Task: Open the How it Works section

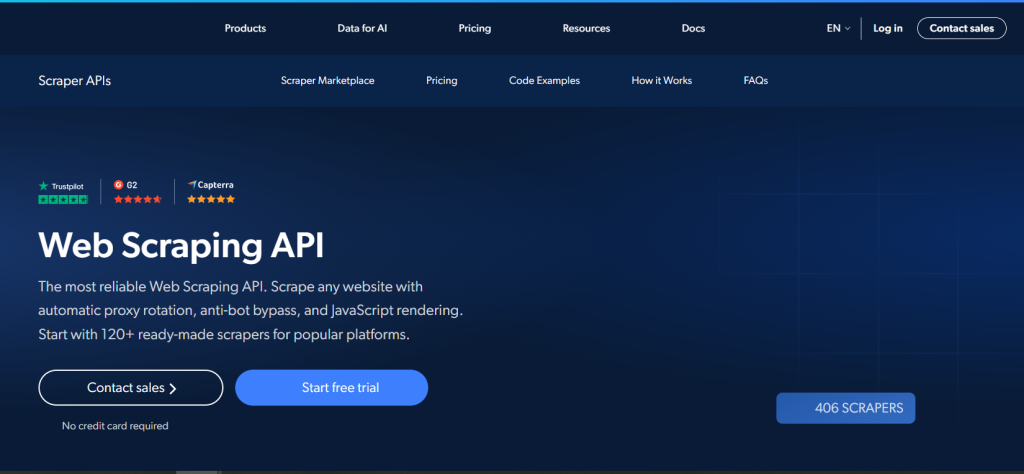Action: click(x=661, y=80)
